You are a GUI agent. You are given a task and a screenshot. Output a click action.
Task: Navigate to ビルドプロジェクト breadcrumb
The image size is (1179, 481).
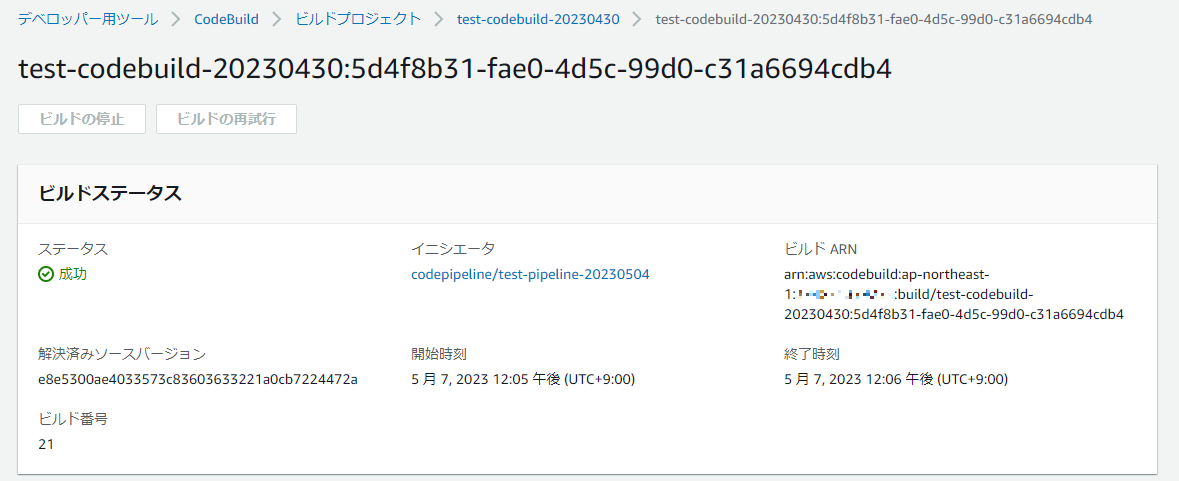358,20
